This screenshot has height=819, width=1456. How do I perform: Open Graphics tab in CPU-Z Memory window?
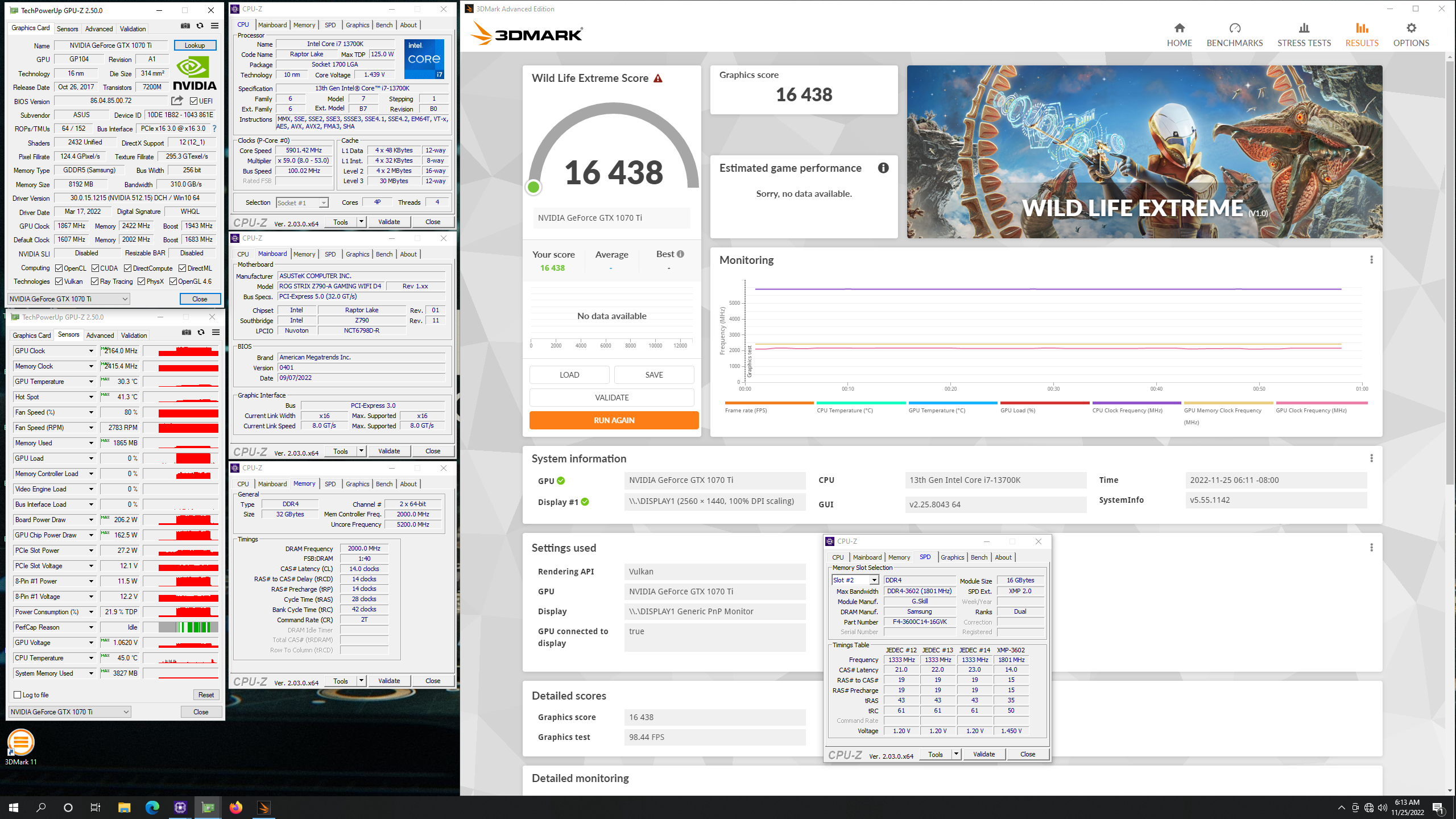point(358,484)
